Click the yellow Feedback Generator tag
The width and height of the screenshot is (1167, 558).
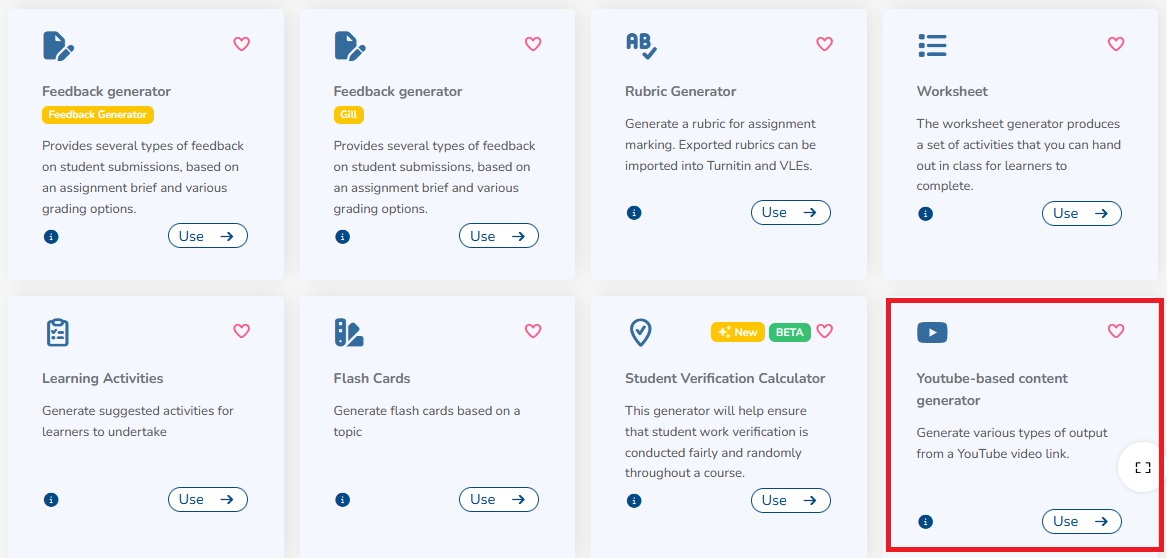98,115
